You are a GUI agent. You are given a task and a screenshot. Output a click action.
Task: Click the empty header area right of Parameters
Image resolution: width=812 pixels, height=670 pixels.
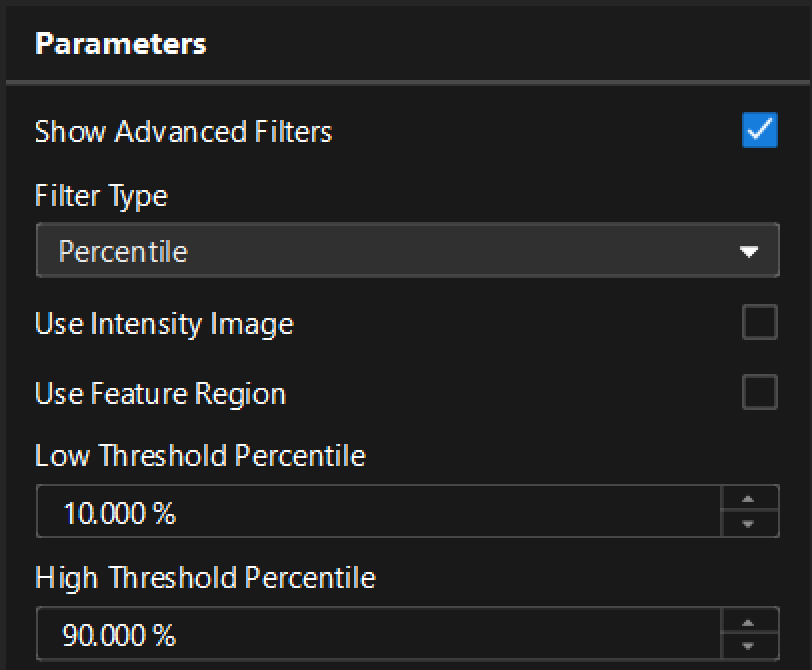[x=500, y=44]
